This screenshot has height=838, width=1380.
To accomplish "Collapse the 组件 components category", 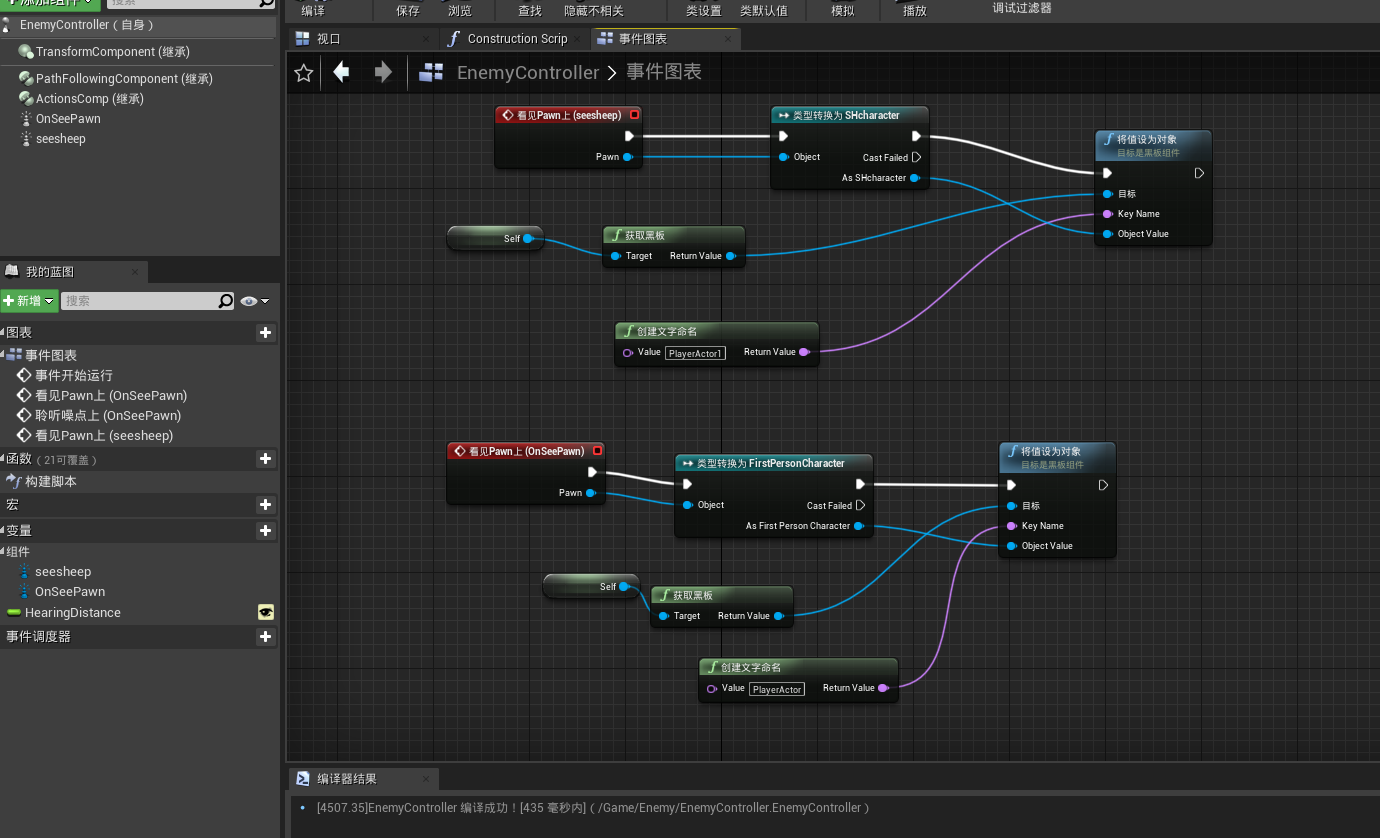I will click(3, 552).
